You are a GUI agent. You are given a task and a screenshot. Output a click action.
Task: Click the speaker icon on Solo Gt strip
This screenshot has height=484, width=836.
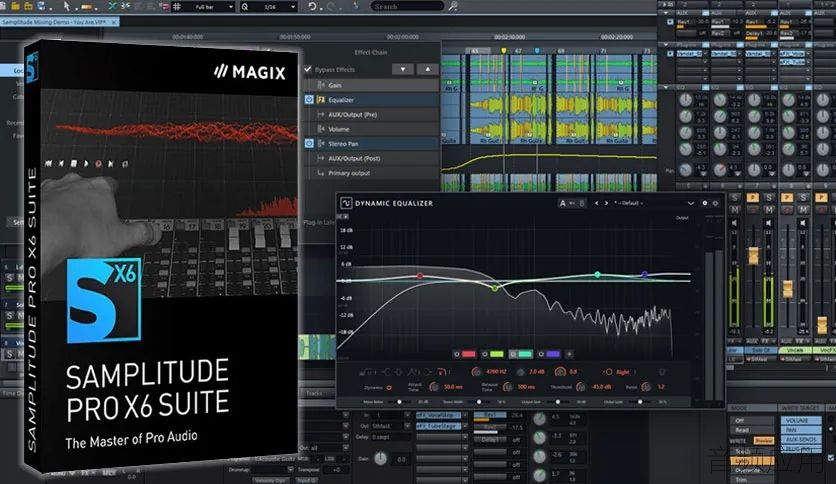[769, 223]
